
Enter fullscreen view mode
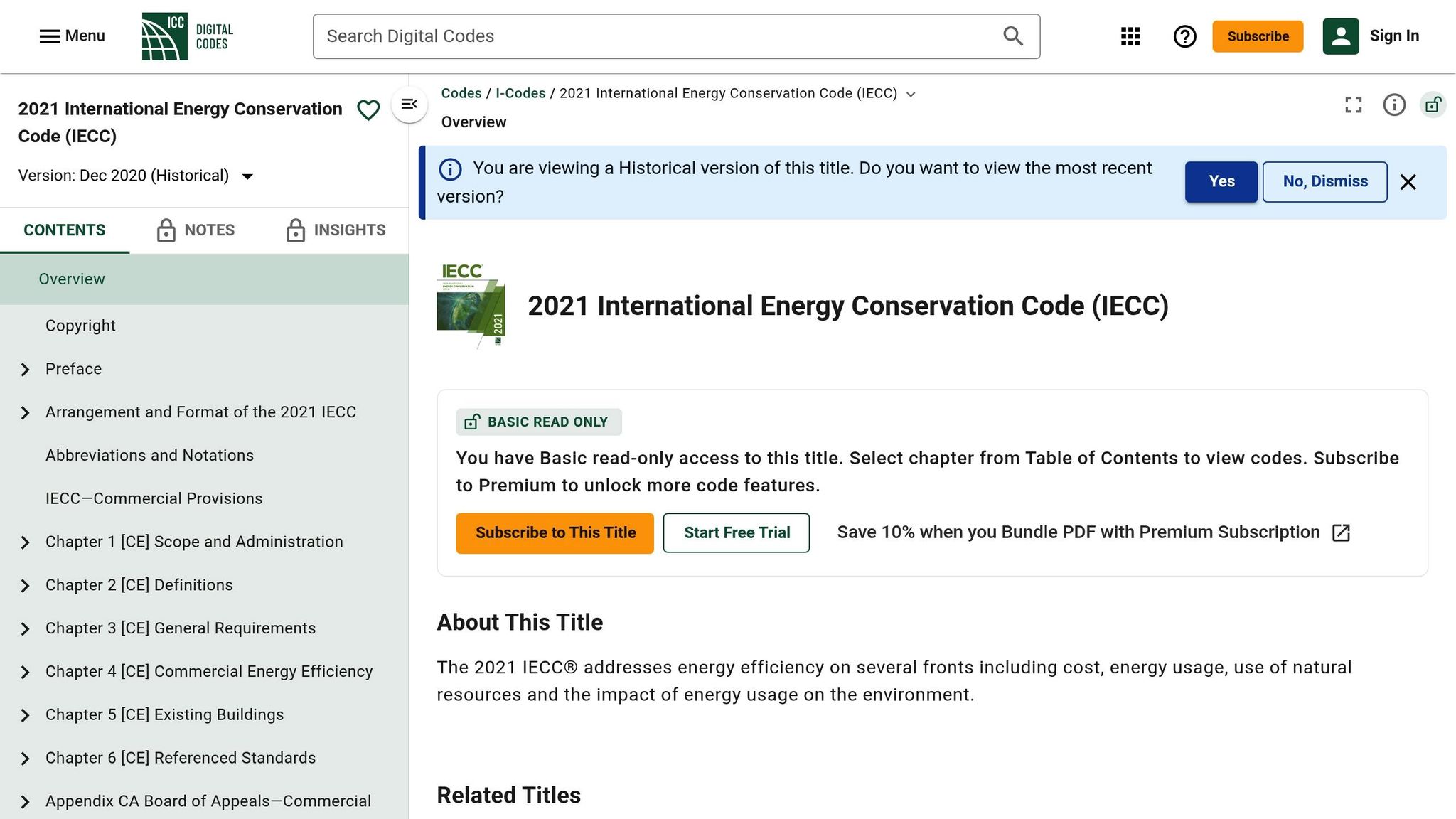point(1354,105)
